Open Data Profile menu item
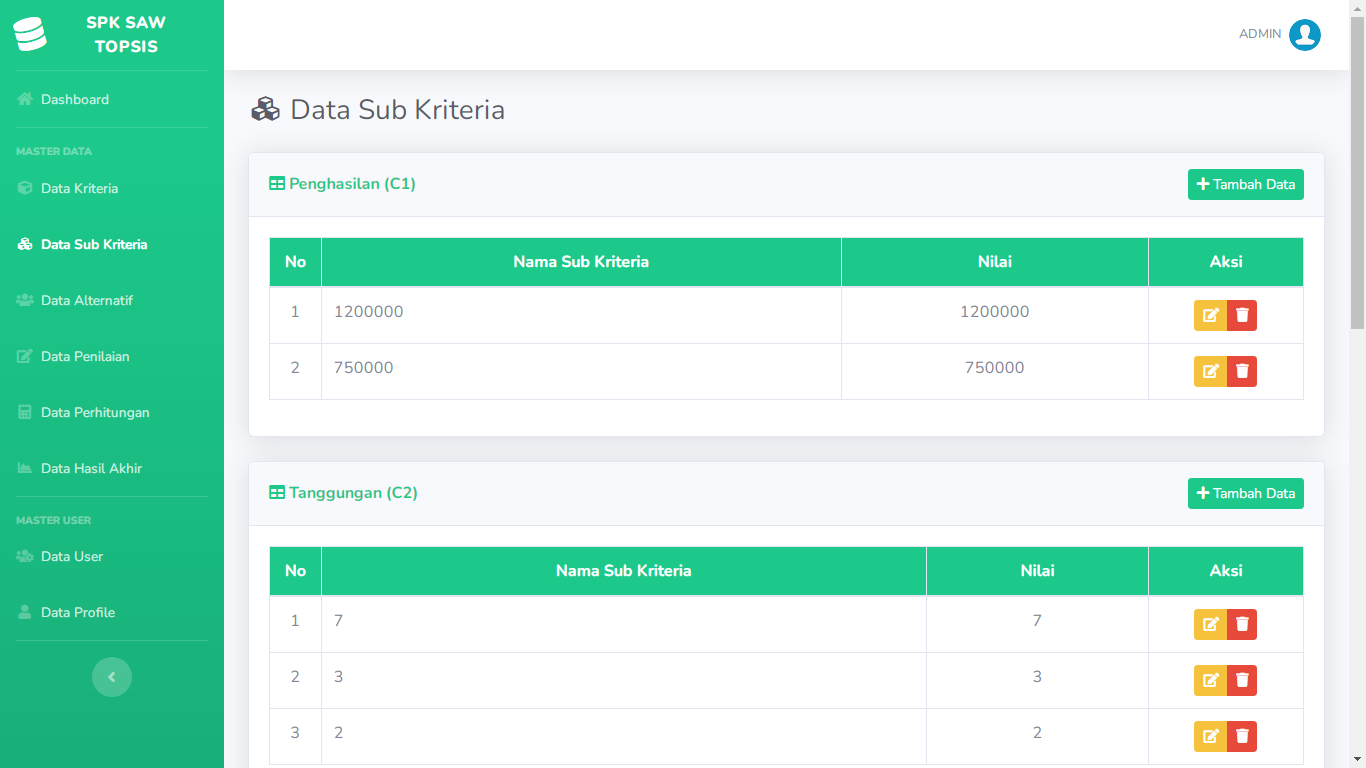1366x768 pixels. (112, 612)
